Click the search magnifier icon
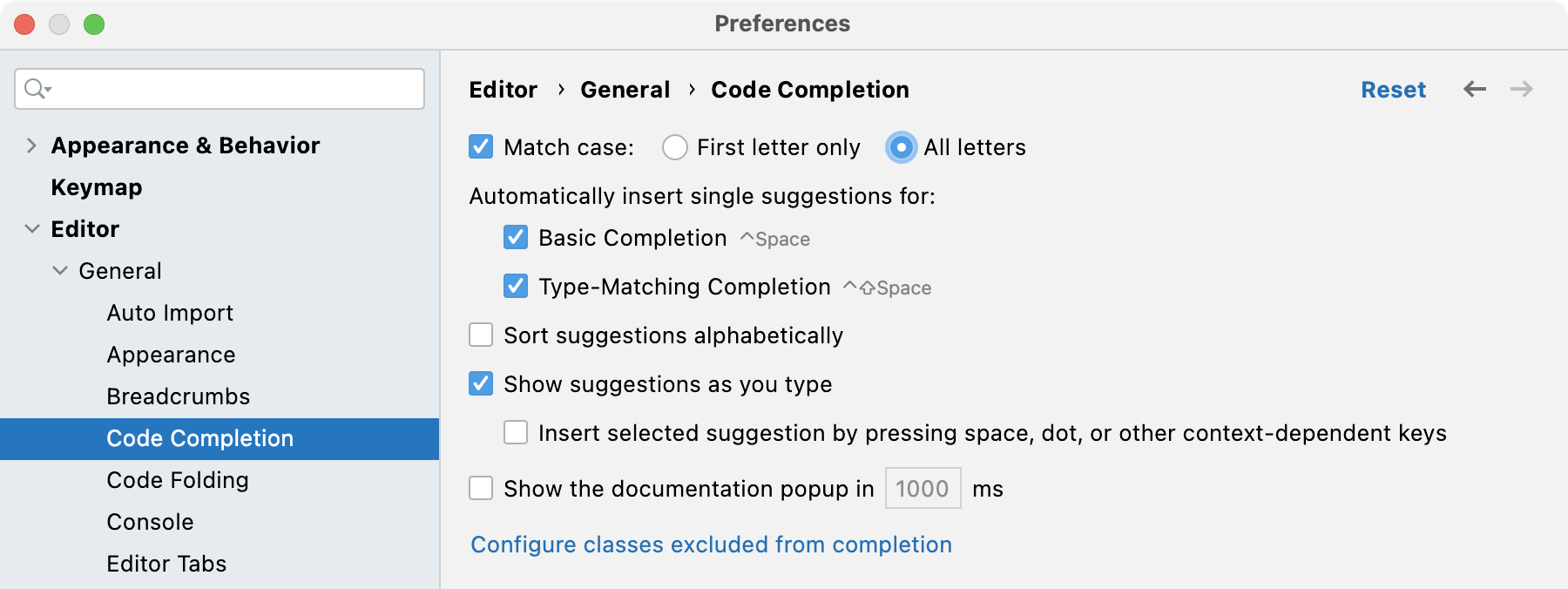Image resolution: width=1568 pixels, height=589 pixels. [x=37, y=89]
